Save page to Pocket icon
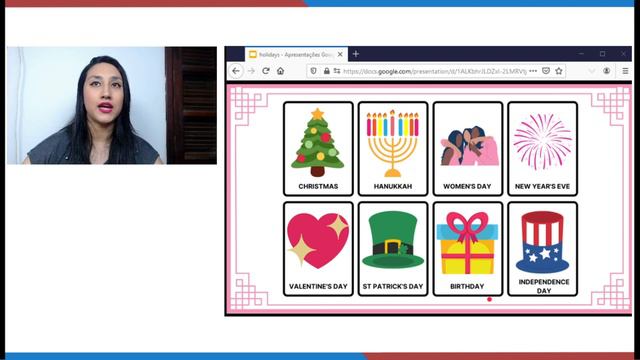The height and width of the screenshot is (360, 640). tap(546, 71)
